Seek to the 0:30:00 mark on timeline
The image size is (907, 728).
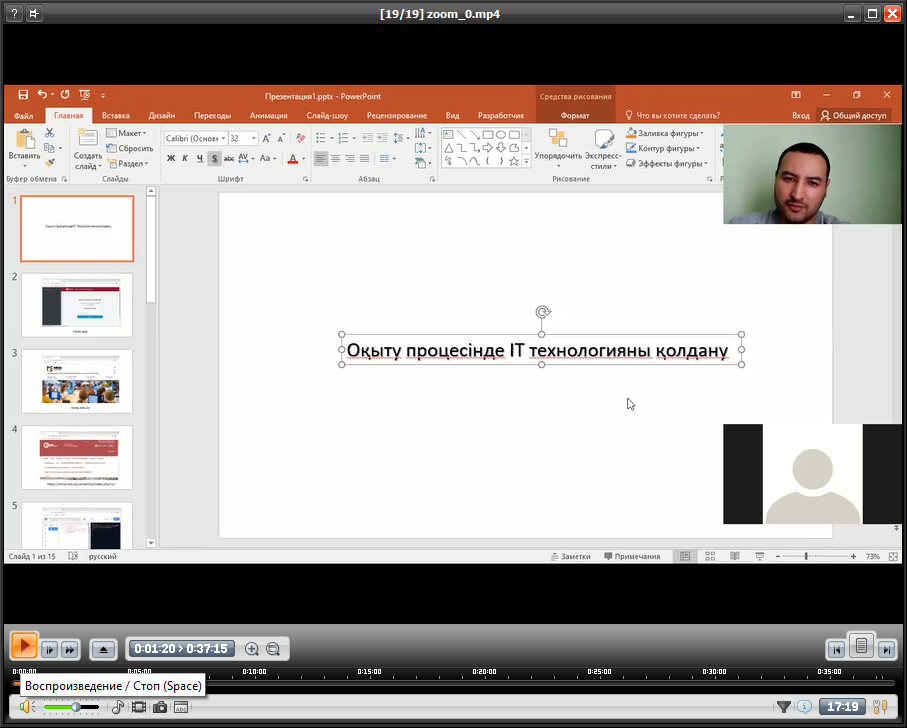[x=714, y=683]
